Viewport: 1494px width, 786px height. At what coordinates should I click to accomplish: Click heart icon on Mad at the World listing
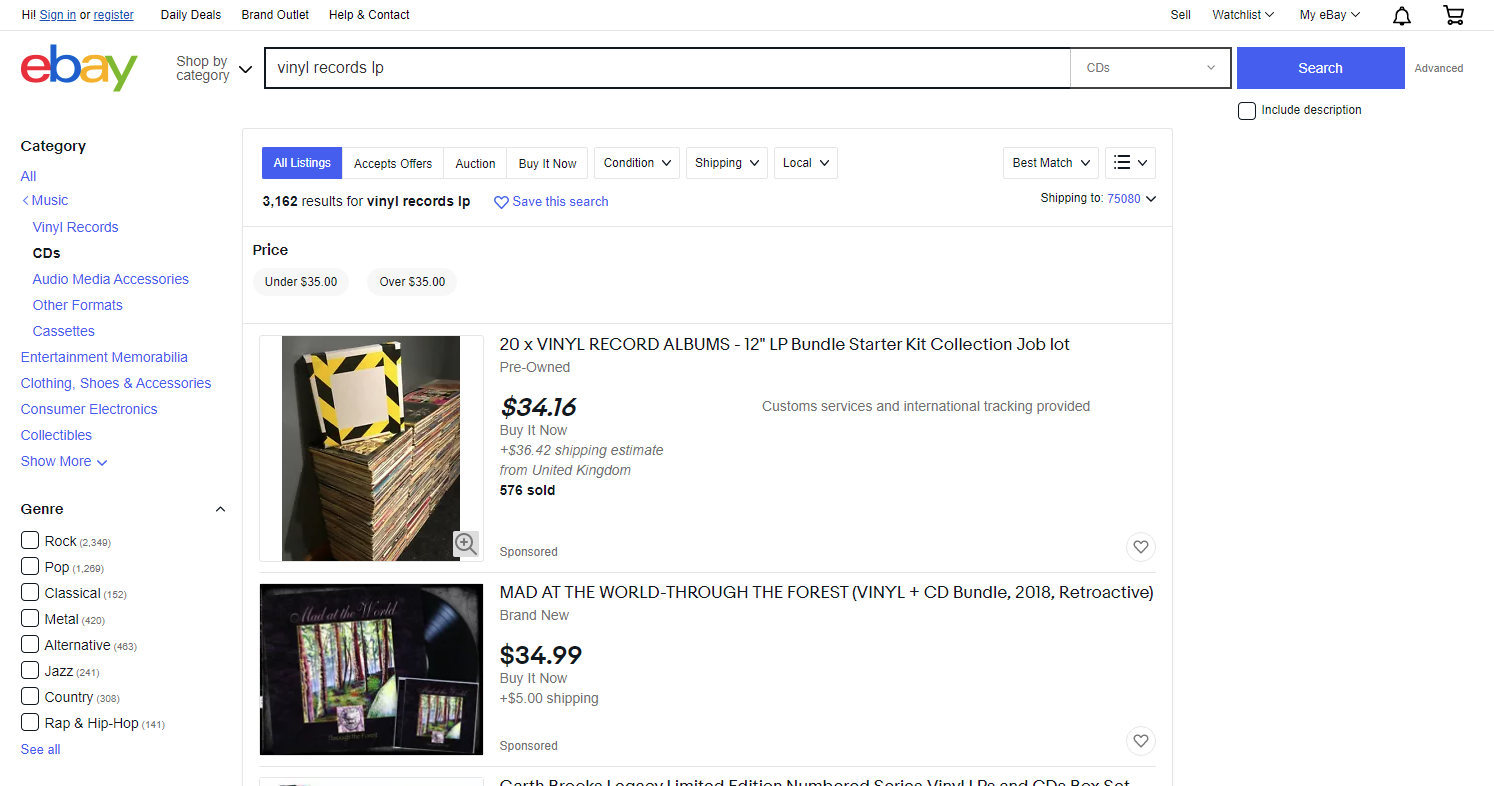[x=1140, y=741]
